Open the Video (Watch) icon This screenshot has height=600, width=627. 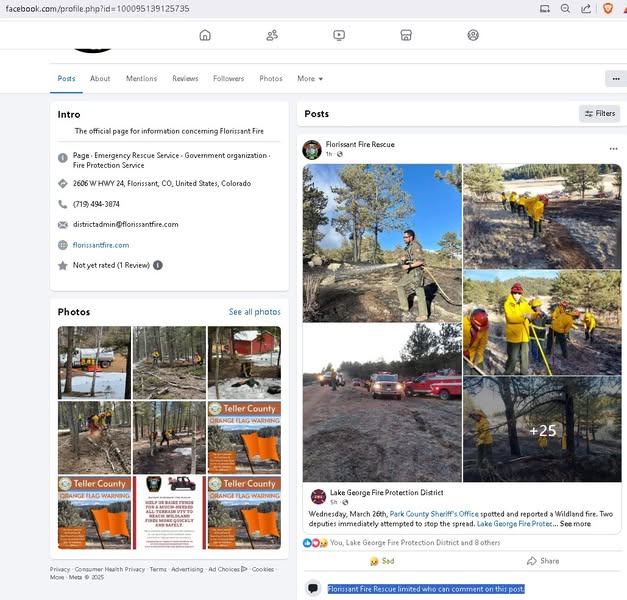click(339, 35)
